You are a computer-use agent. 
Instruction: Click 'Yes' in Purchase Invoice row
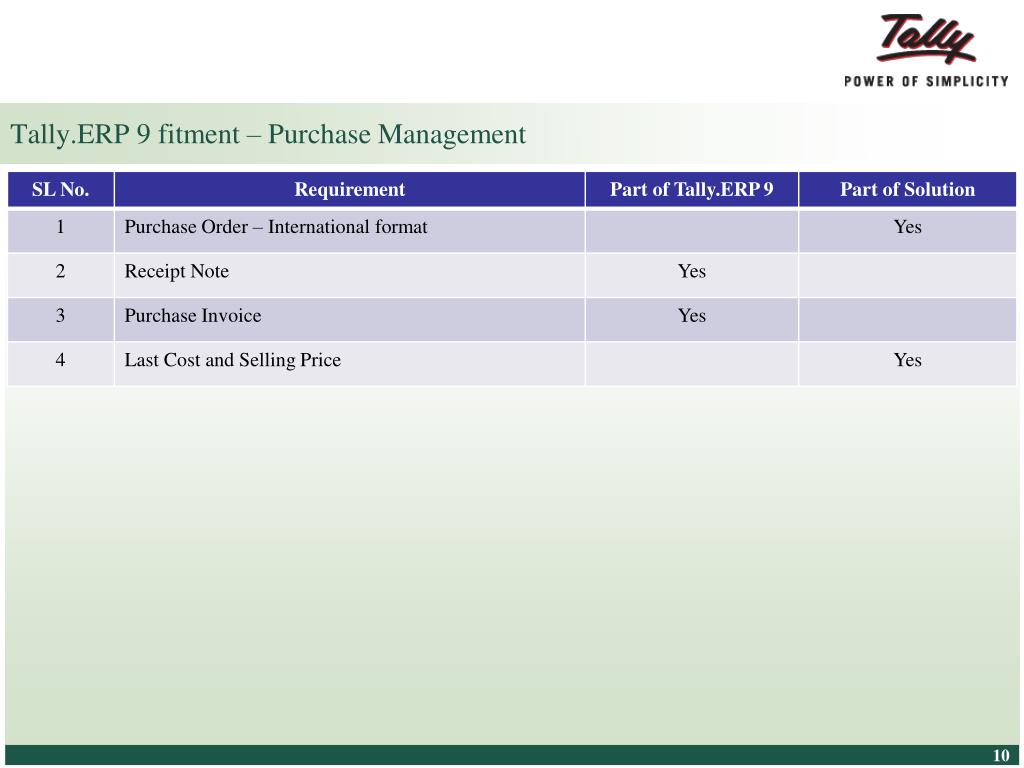tap(692, 316)
